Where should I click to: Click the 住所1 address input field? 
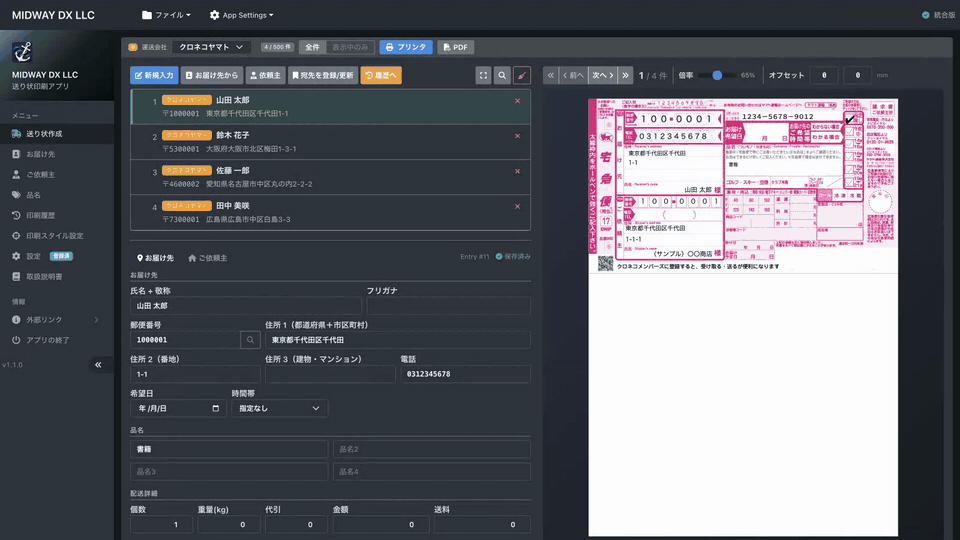coord(397,340)
